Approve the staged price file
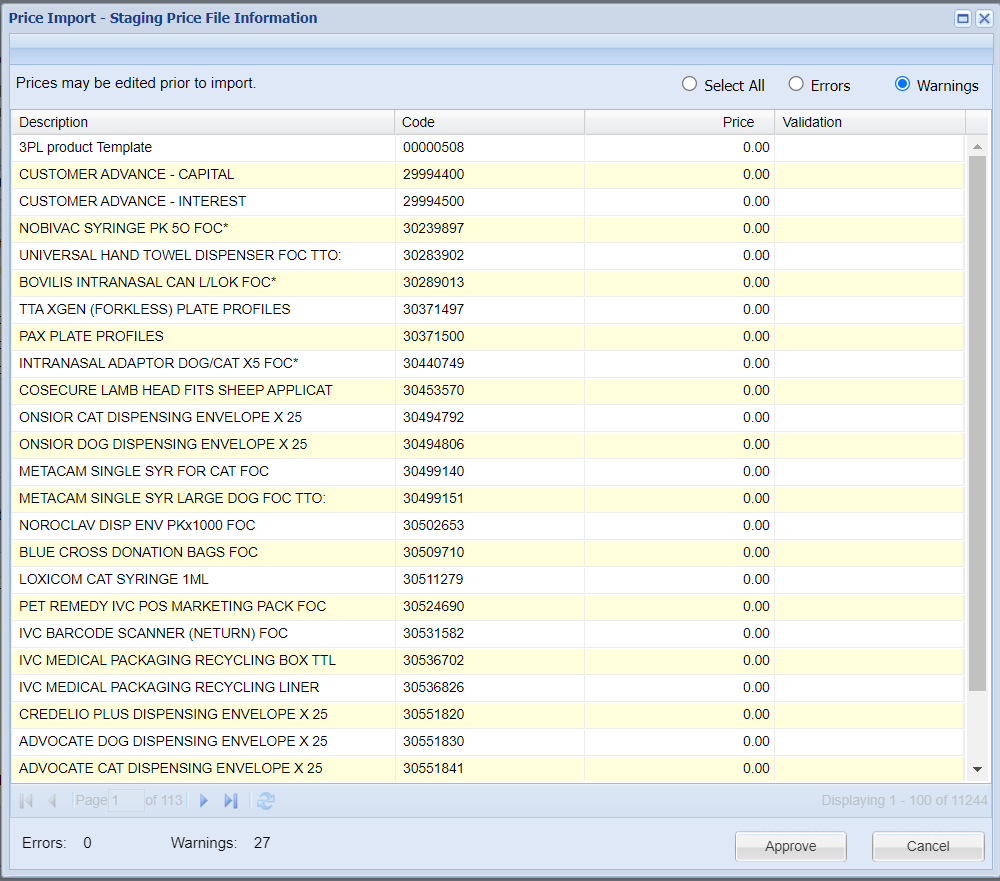This screenshot has width=1000, height=881. click(x=790, y=846)
